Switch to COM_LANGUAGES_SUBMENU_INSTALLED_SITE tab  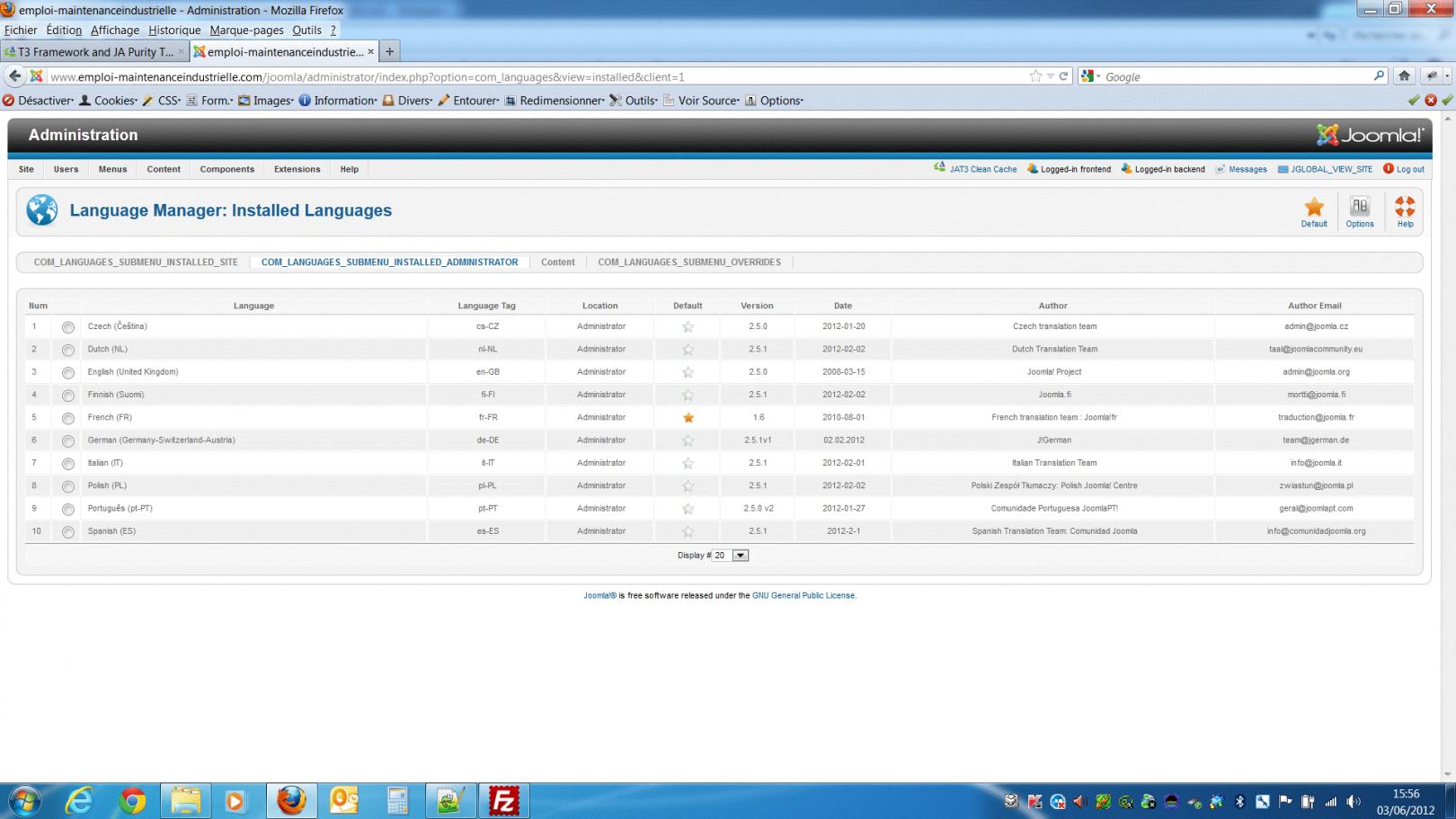pyautogui.click(x=136, y=263)
